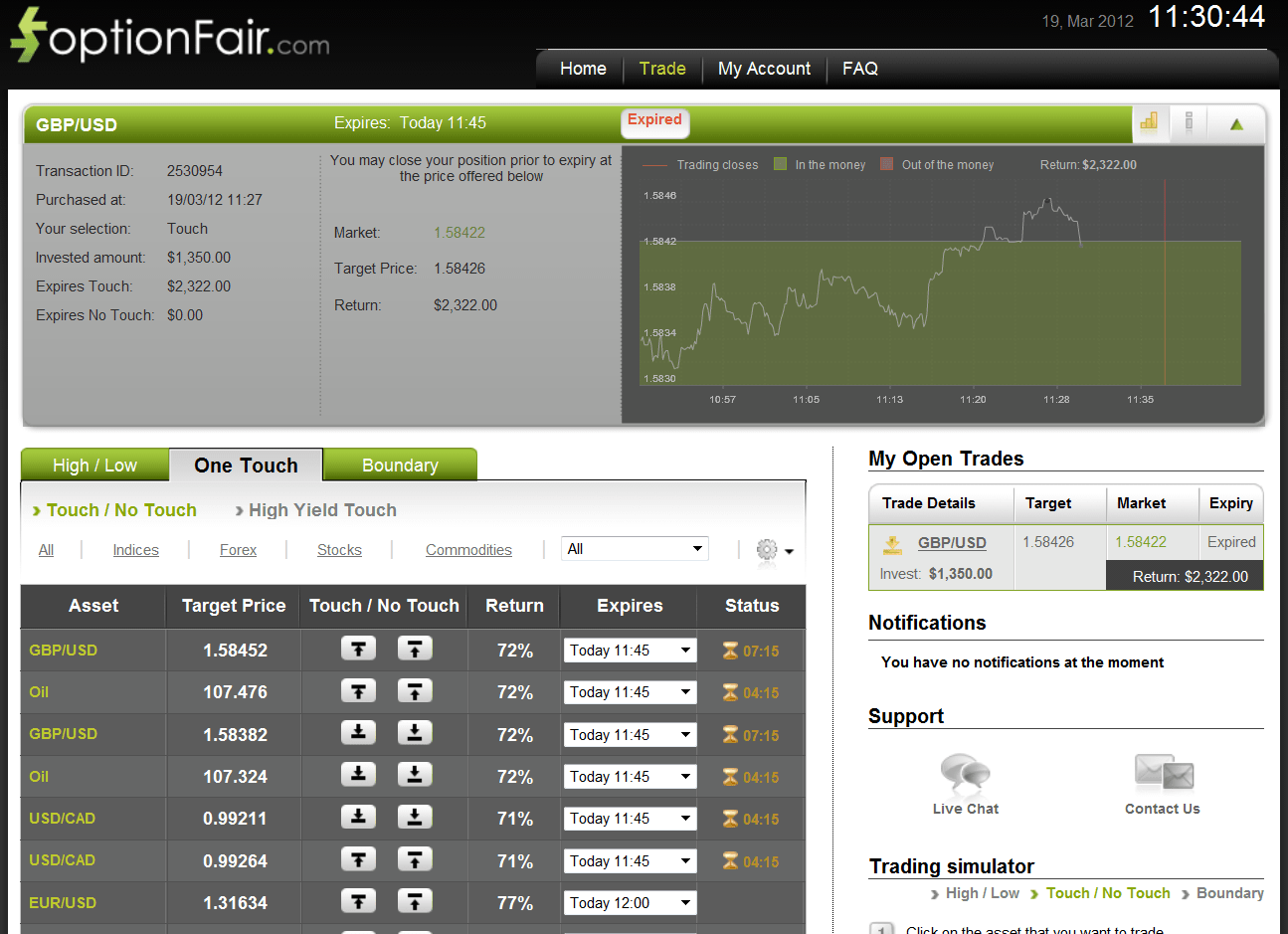The image size is (1288, 934).
Task: Switch to the list view icon
Action: [1190, 122]
